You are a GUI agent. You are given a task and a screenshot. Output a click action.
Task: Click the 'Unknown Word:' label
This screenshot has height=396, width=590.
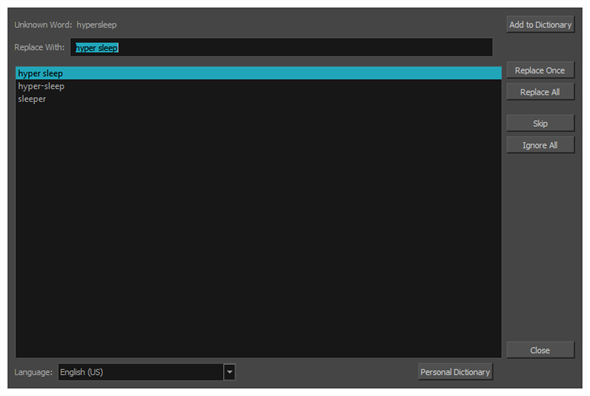click(x=43, y=25)
